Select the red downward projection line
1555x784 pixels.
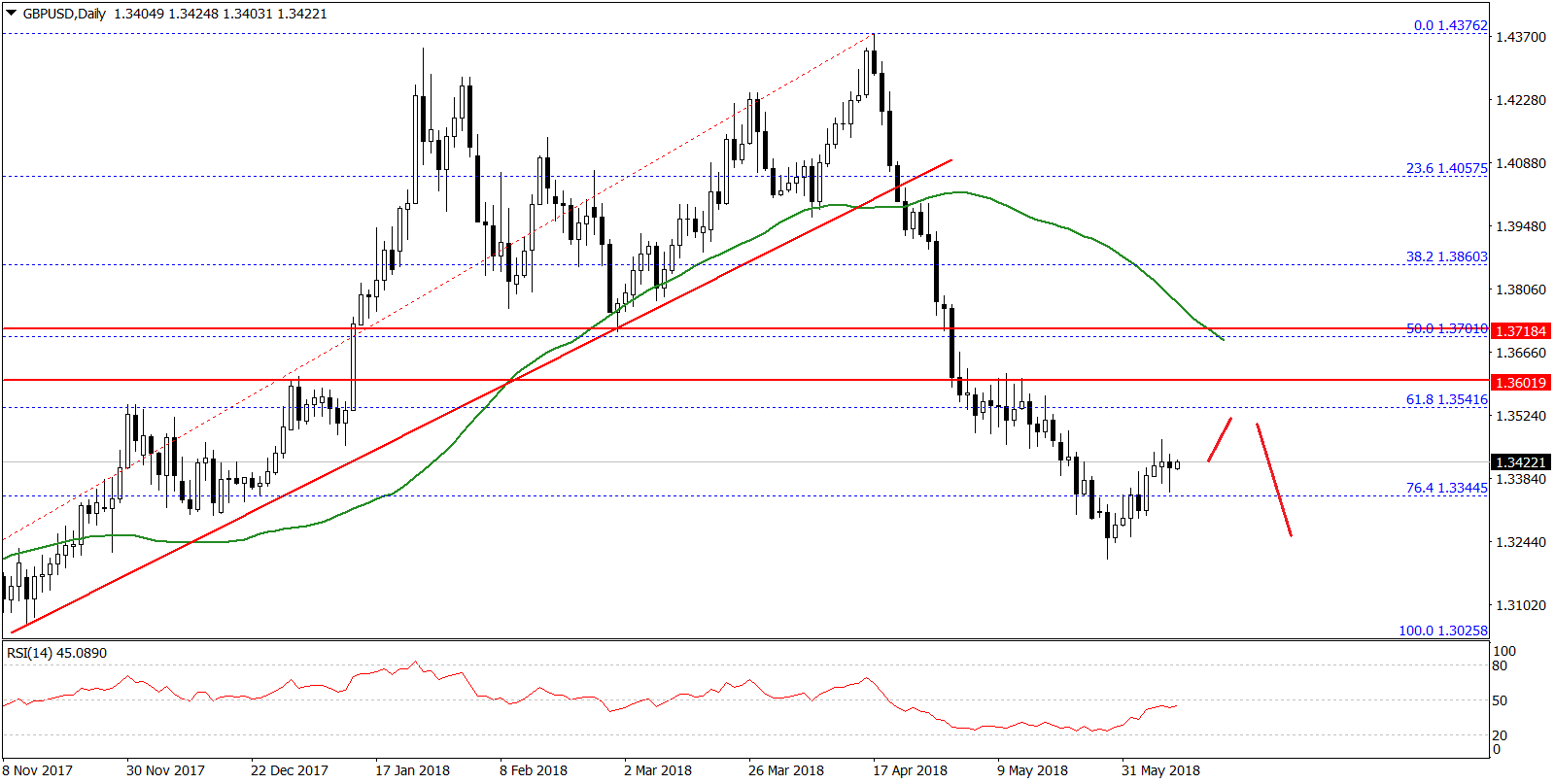click(1274, 480)
